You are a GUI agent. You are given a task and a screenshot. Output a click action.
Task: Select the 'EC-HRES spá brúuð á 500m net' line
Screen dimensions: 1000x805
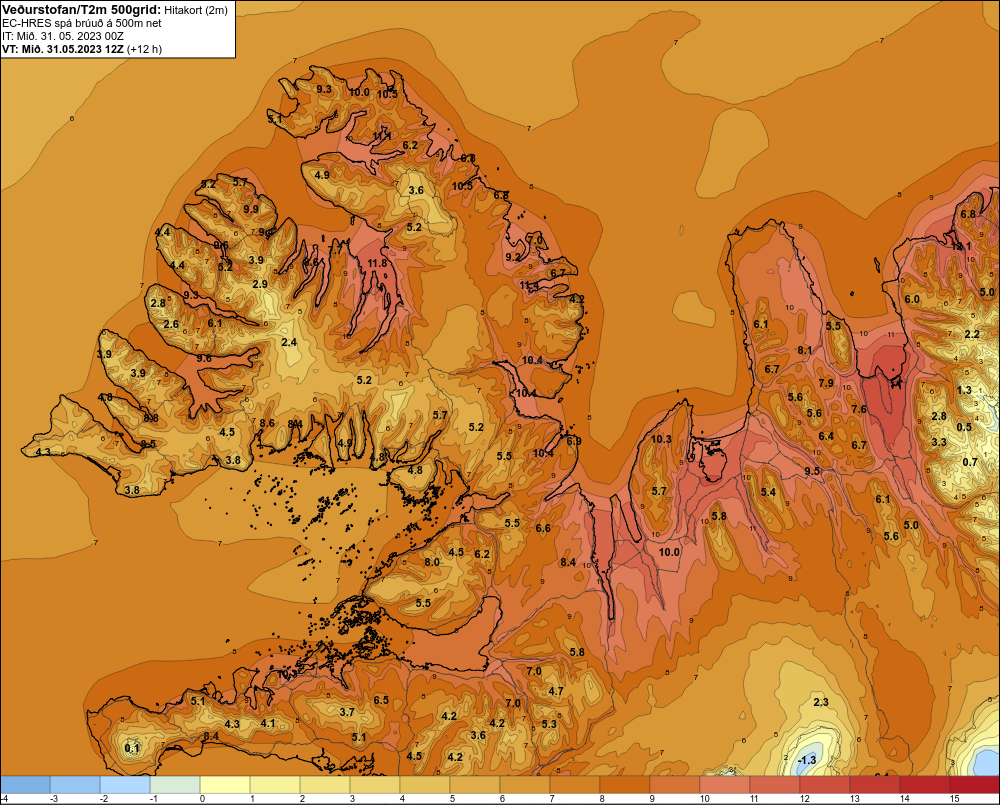tap(82, 23)
